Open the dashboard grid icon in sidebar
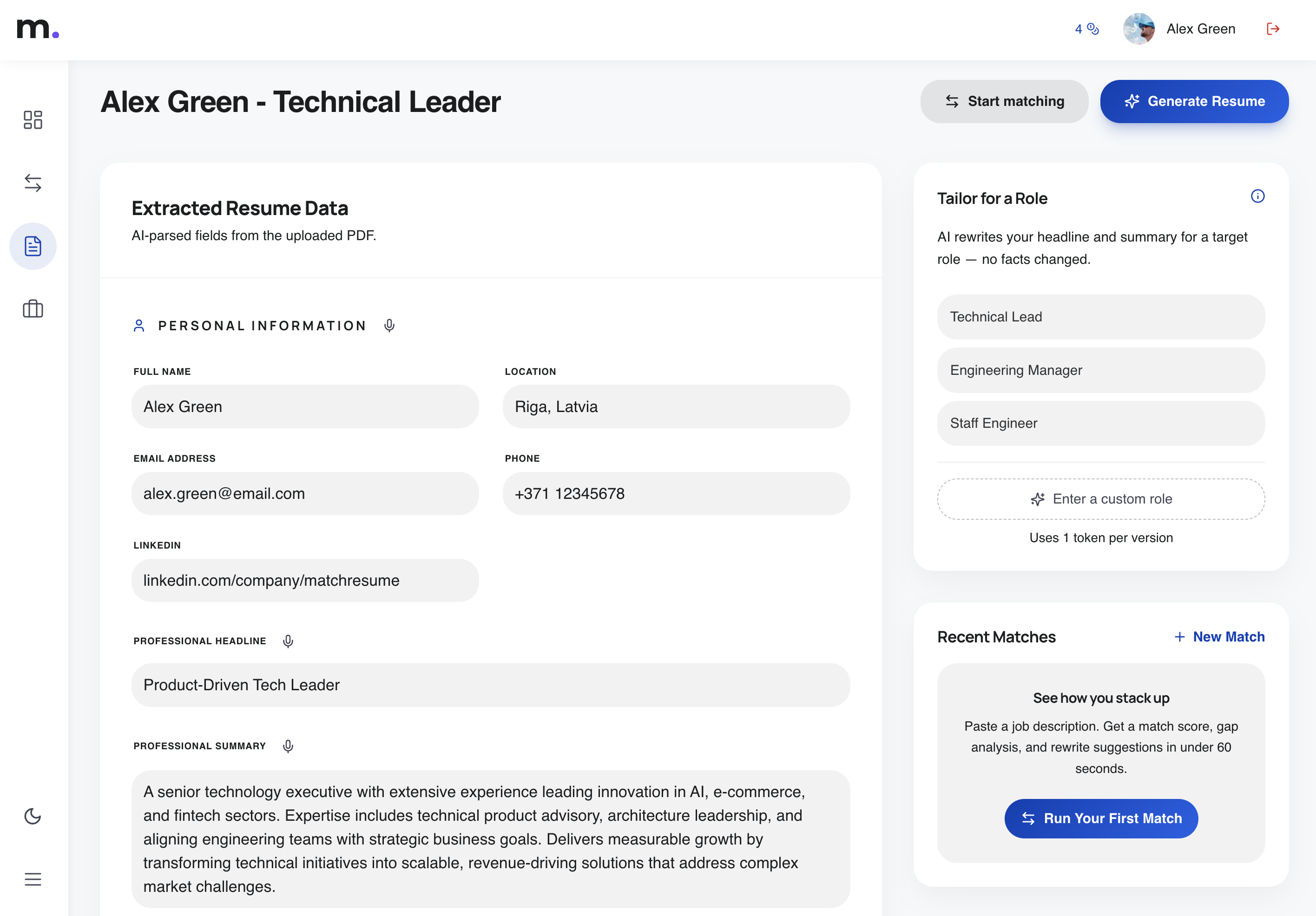Screen dimensions: 1316x916 (33, 120)
